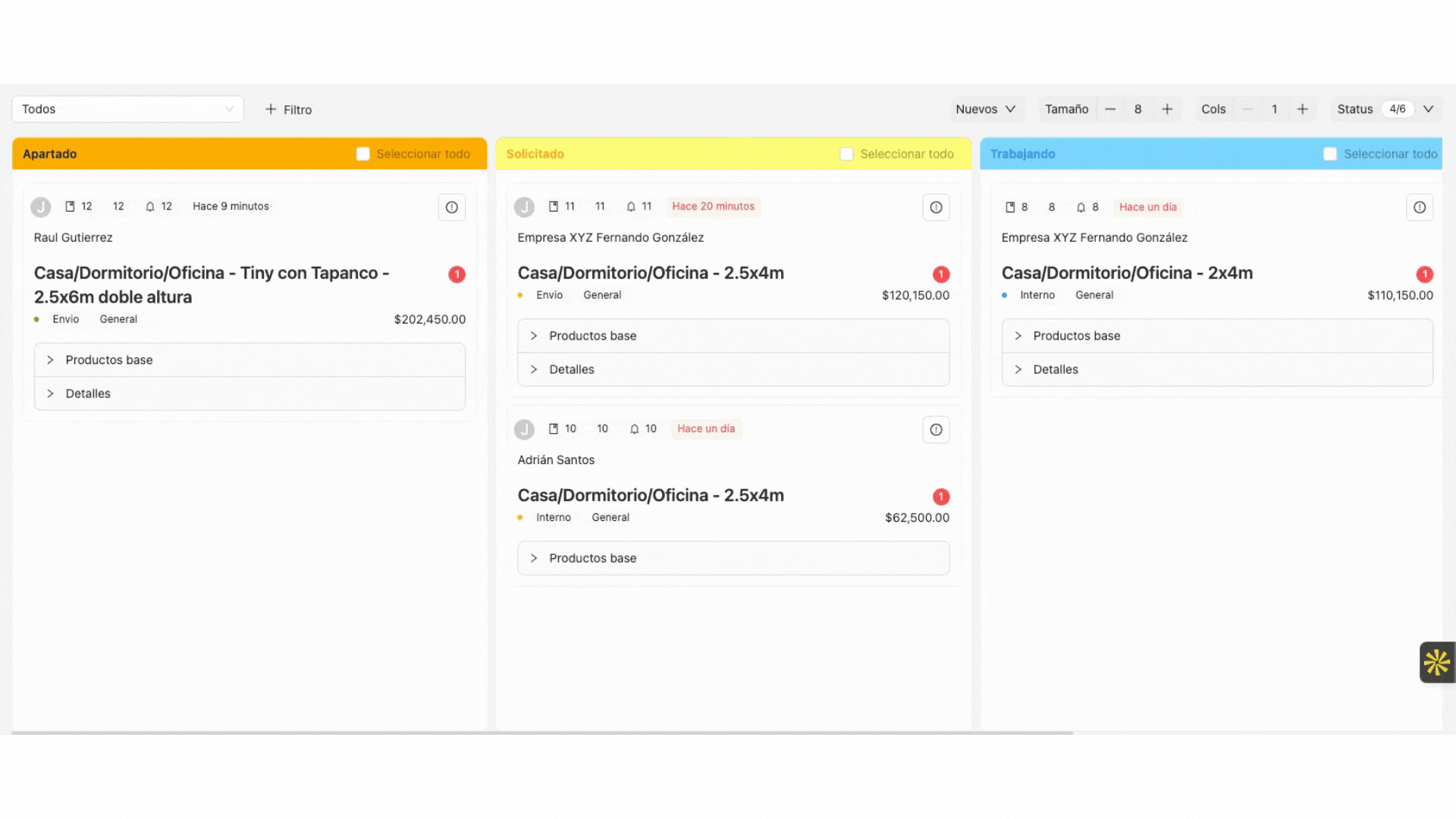Open the Todos dropdown
Viewport: 1456px width, 819px height.
pos(127,109)
